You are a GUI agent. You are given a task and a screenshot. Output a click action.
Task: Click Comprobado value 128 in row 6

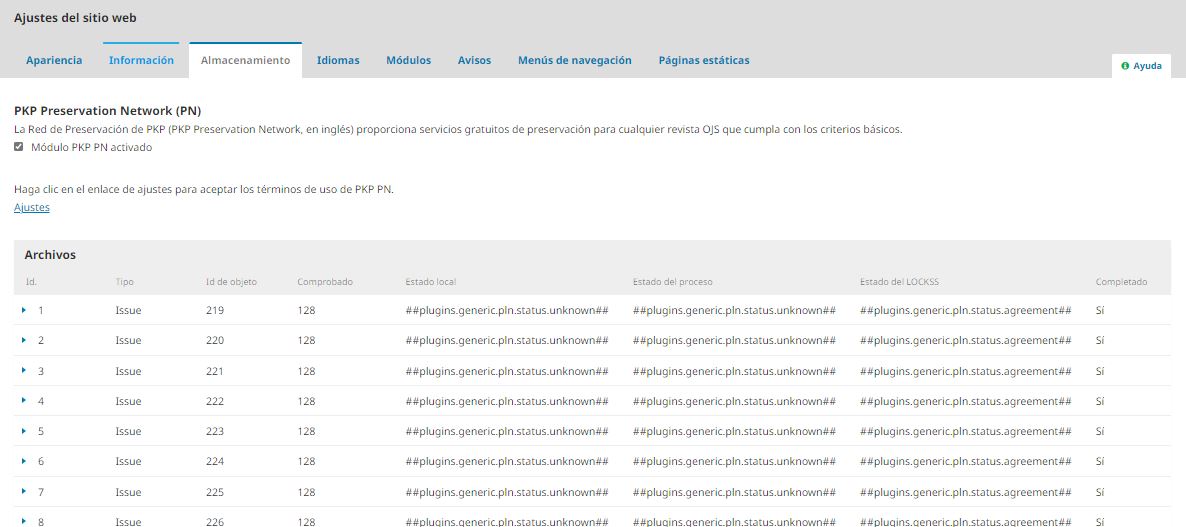[306, 461]
